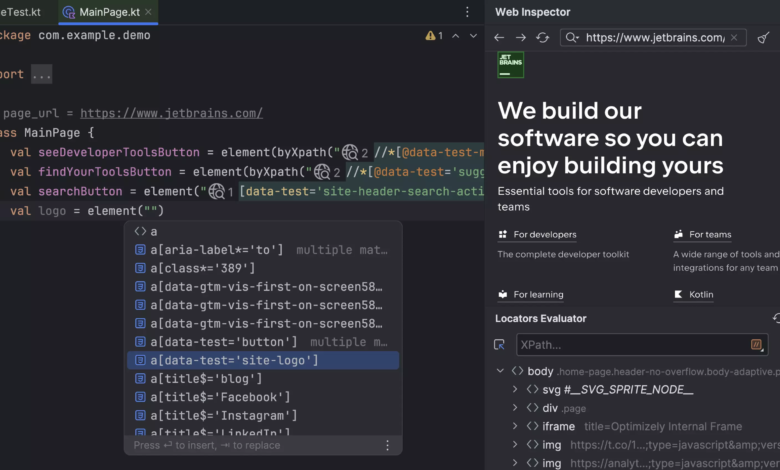Choose a[title$='Instagram'] completion item
Image resolution: width=780 pixels, height=470 pixels.
click(x=263, y=416)
